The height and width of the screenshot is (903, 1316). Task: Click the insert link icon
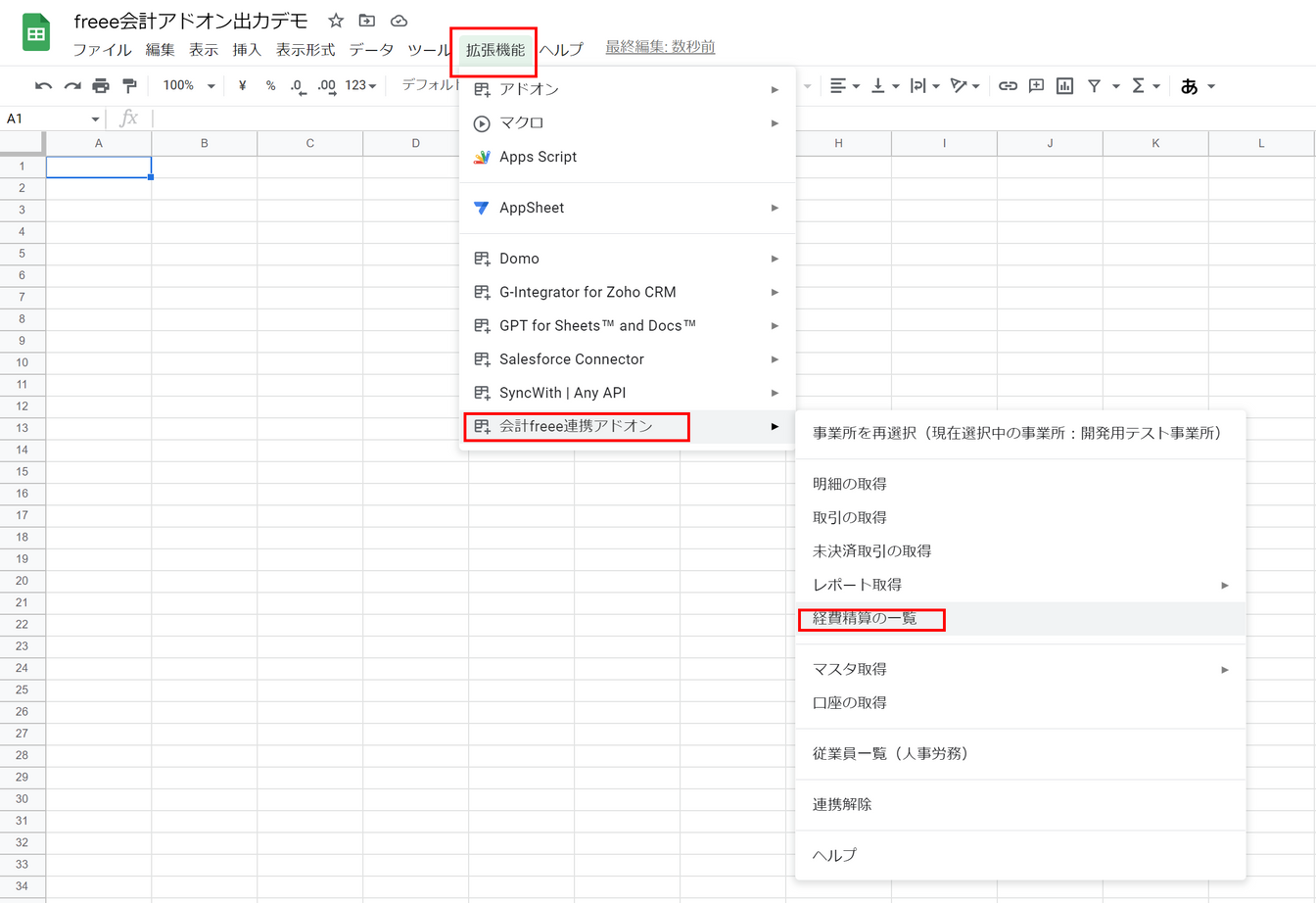[1008, 86]
